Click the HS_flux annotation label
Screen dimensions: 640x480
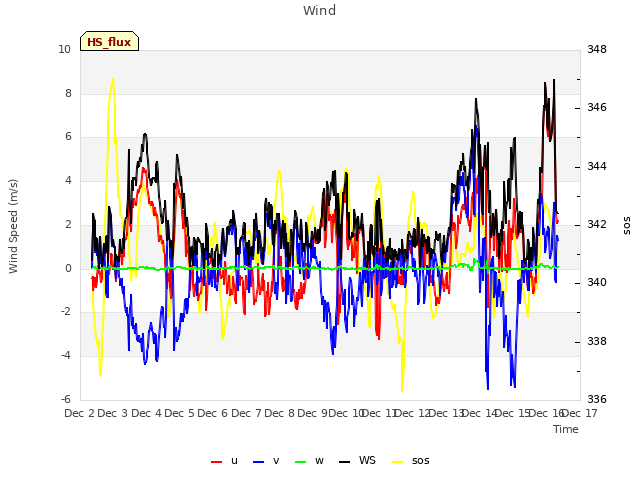point(109,42)
